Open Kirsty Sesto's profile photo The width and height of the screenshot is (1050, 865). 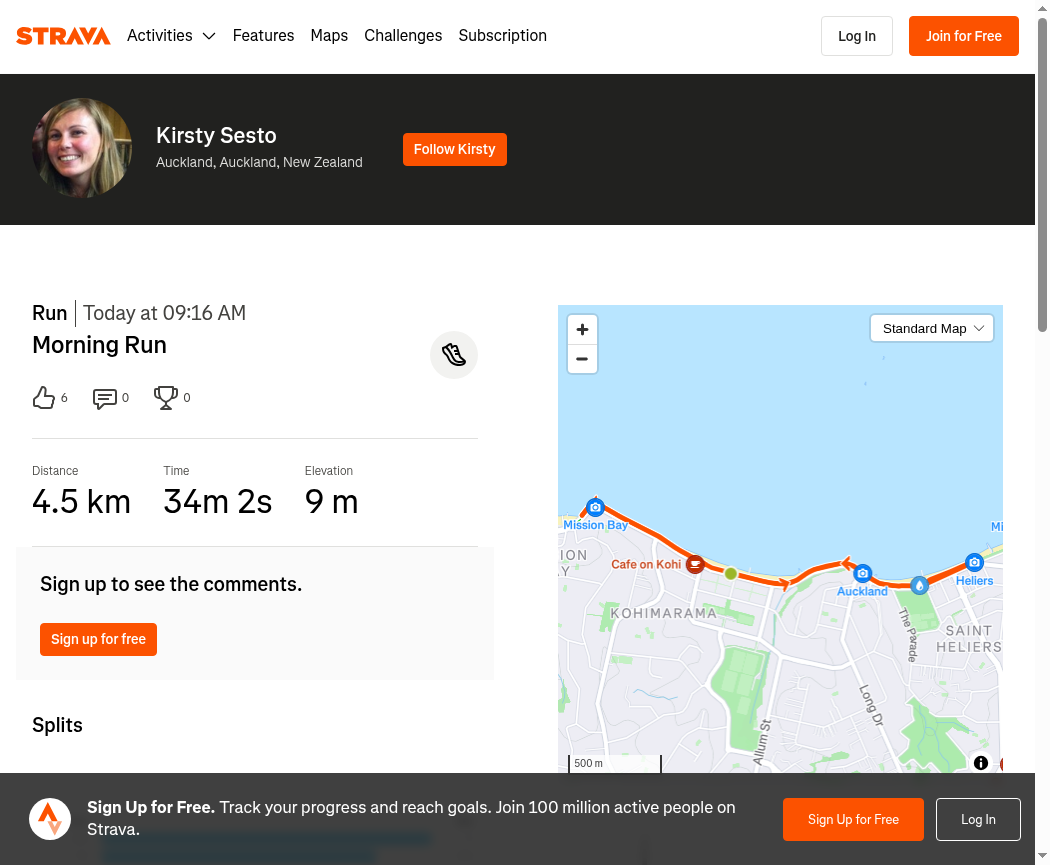(x=82, y=148)
